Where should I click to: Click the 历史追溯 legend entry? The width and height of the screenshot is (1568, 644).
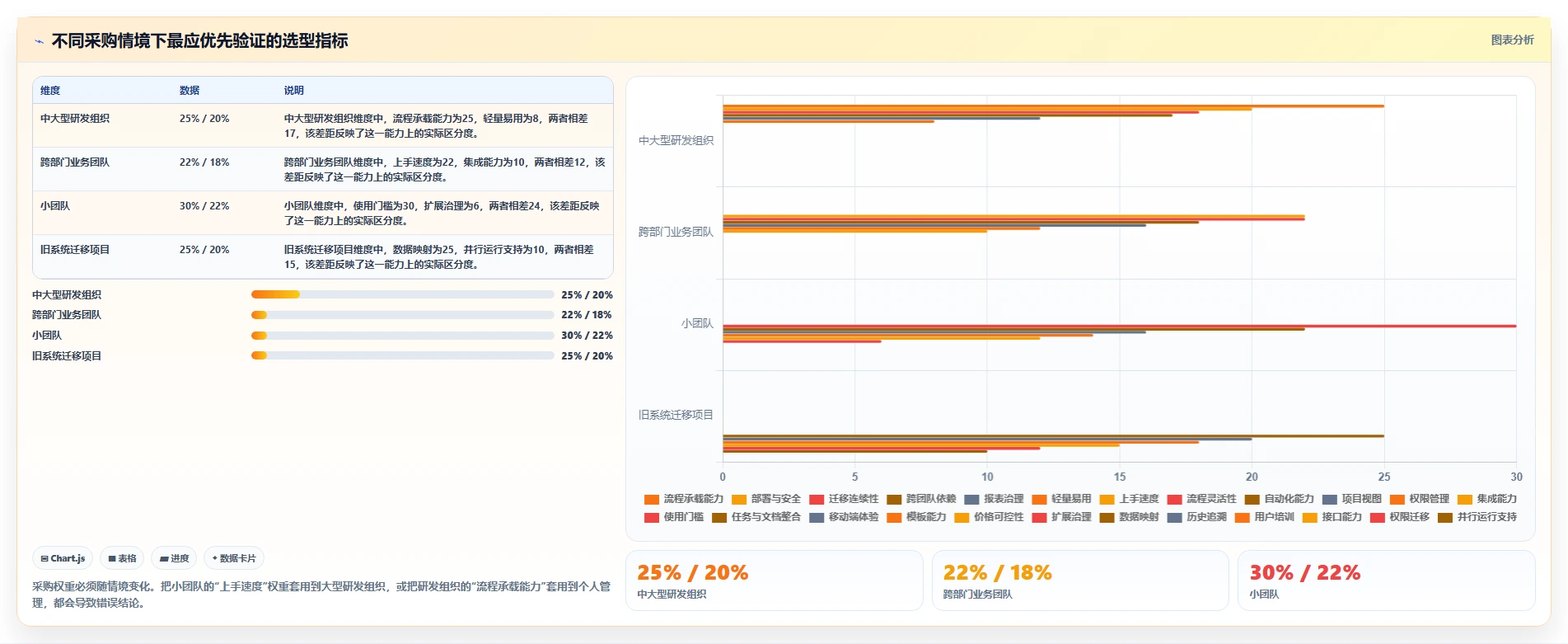click(1196, 517)
